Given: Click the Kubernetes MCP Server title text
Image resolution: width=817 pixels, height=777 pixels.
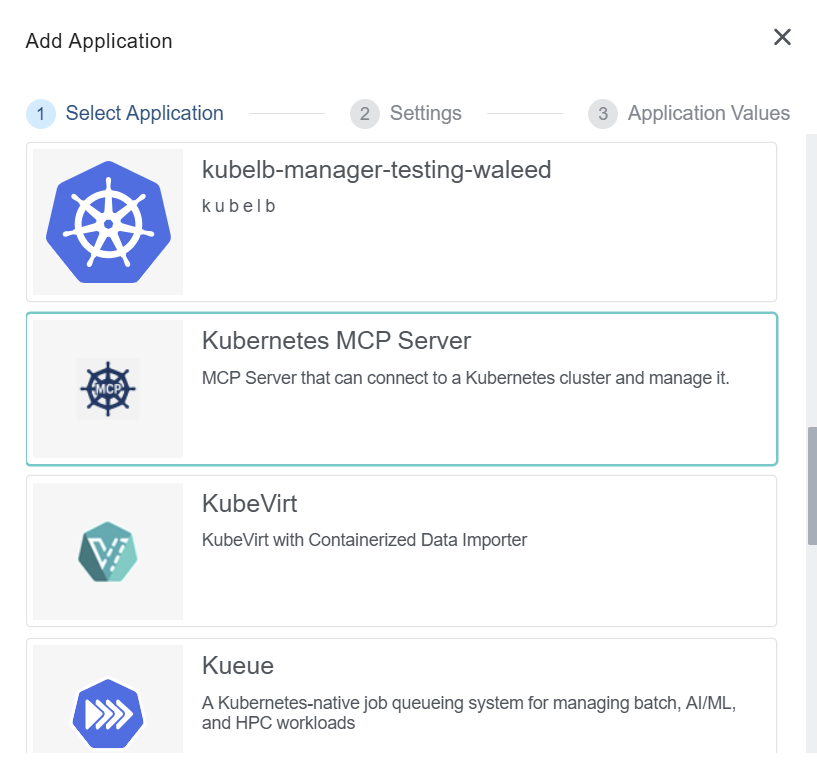Looking at the screenshot, I should pyautogui.click(x=335, y=341).
